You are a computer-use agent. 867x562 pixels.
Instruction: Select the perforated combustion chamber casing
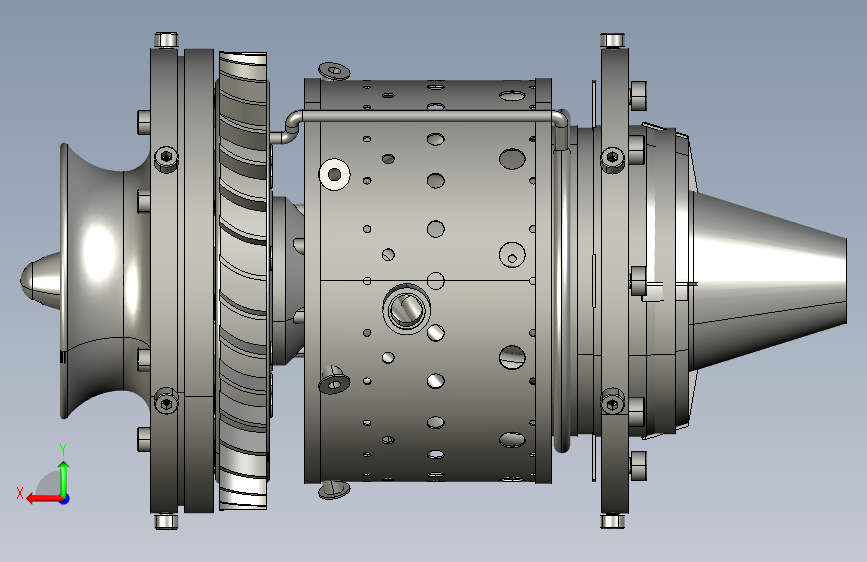[427, 281]
